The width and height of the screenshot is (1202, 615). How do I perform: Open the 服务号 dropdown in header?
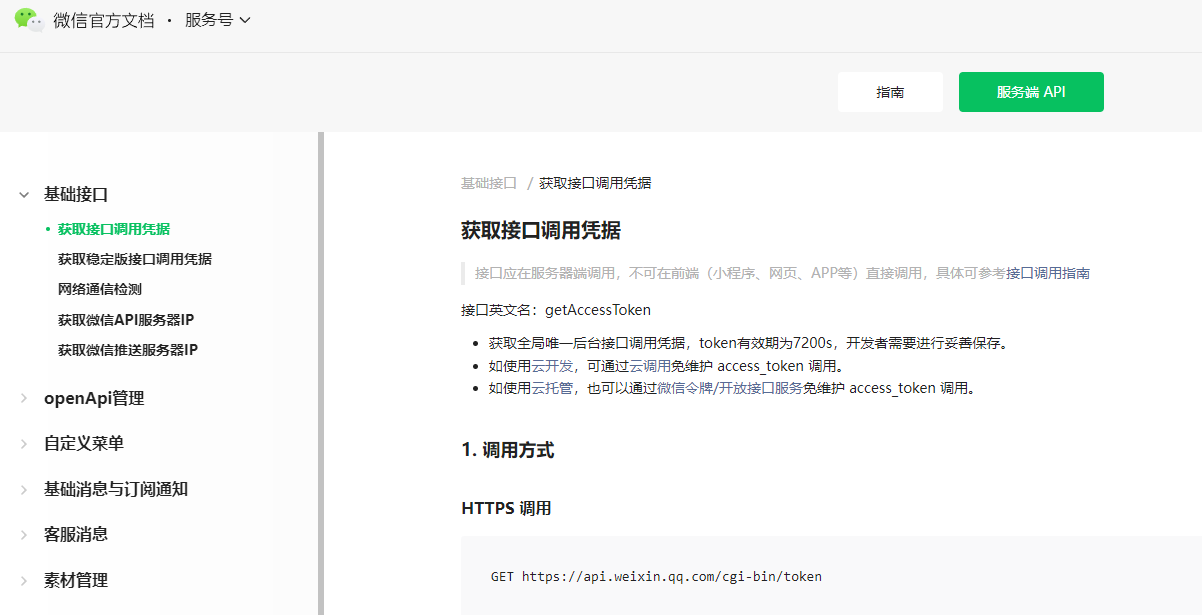click(x=217, y=20)
